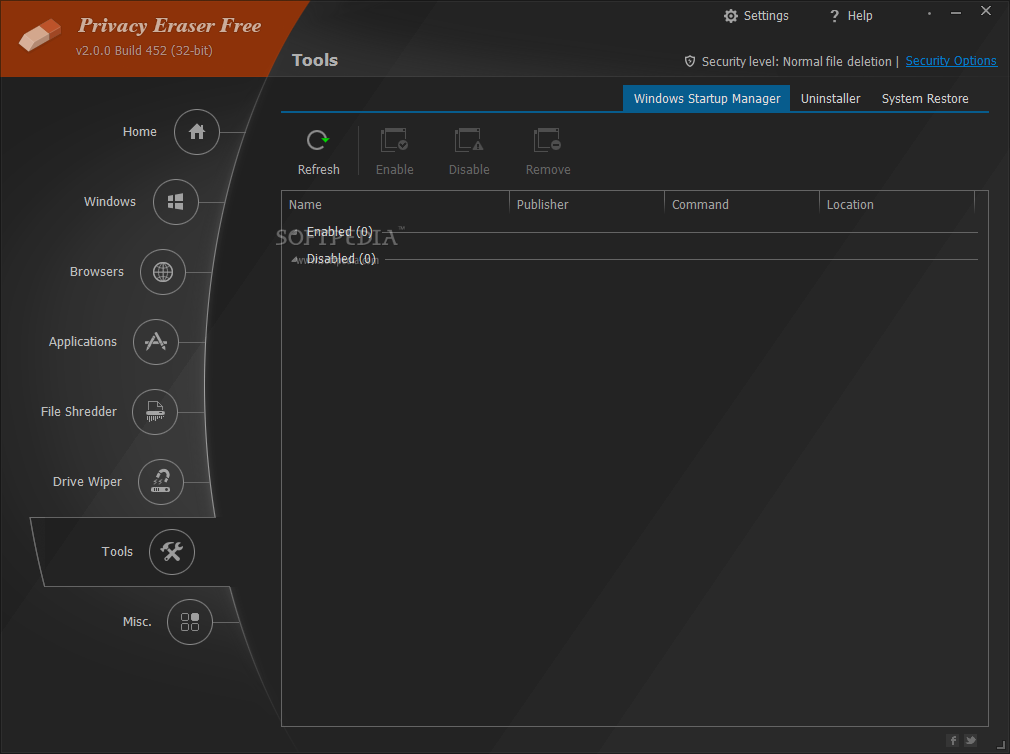Open the Windows cleaning section icon
Image resolution: width=1010 pixels, height=754 pixels.
tap(175, 202)
